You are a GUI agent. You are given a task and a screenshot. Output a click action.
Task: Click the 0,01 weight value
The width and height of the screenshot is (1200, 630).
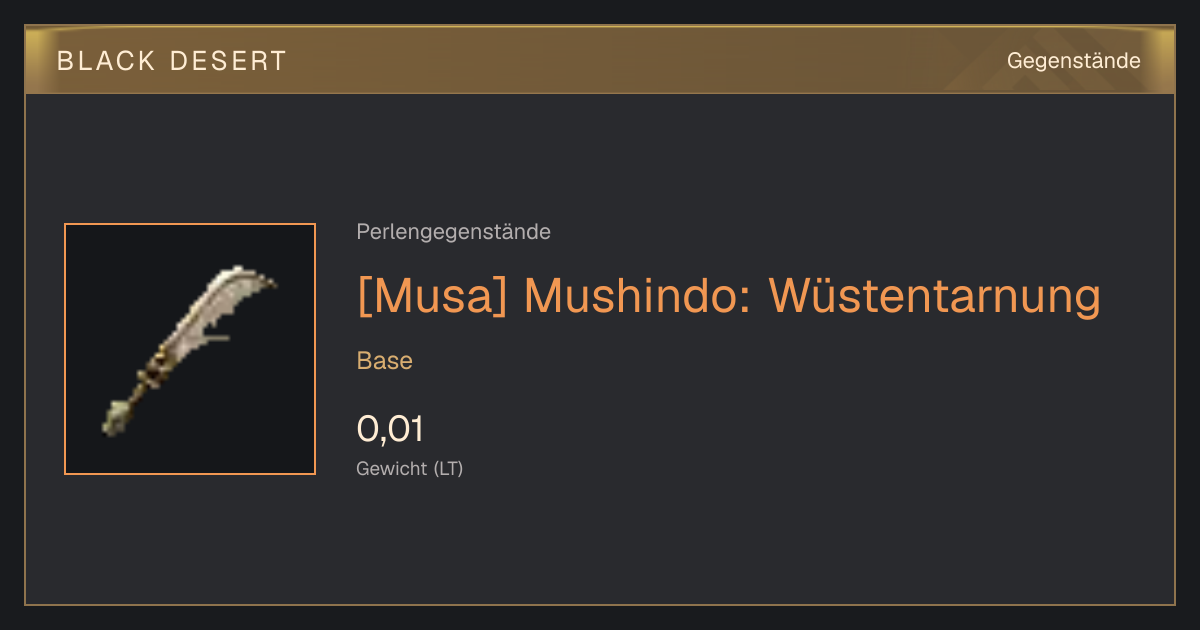(390, 429)
